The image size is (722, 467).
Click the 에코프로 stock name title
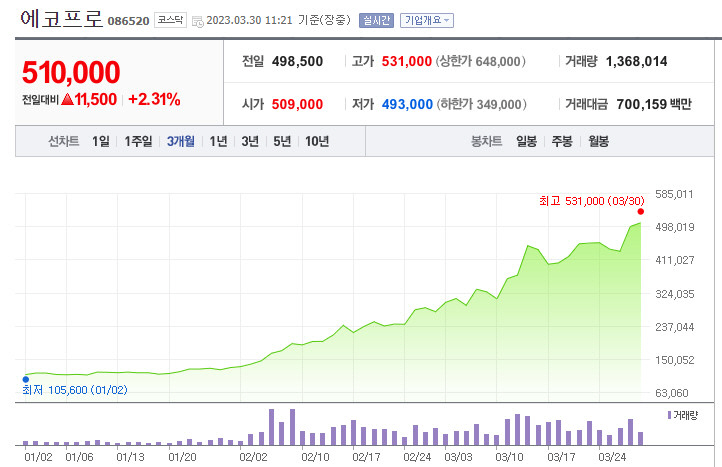pos(61,18)
